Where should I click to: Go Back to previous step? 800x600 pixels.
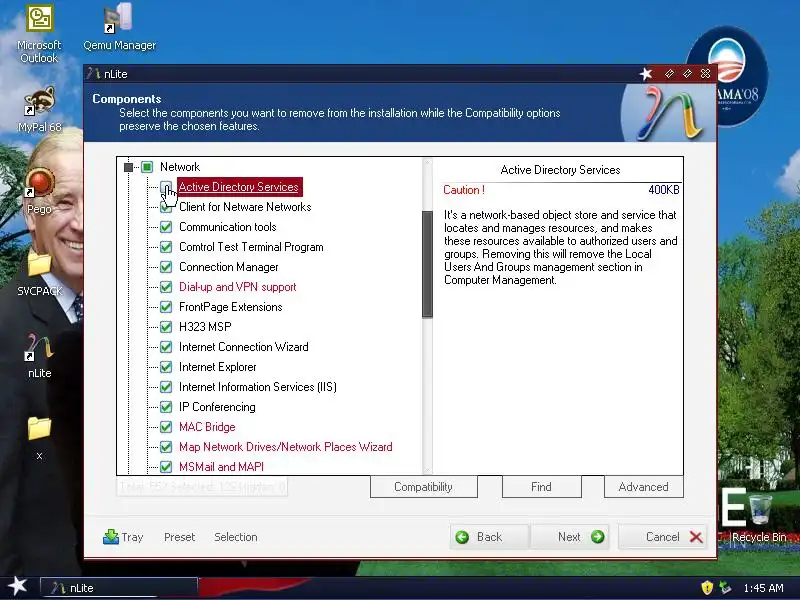coord(488,537)
